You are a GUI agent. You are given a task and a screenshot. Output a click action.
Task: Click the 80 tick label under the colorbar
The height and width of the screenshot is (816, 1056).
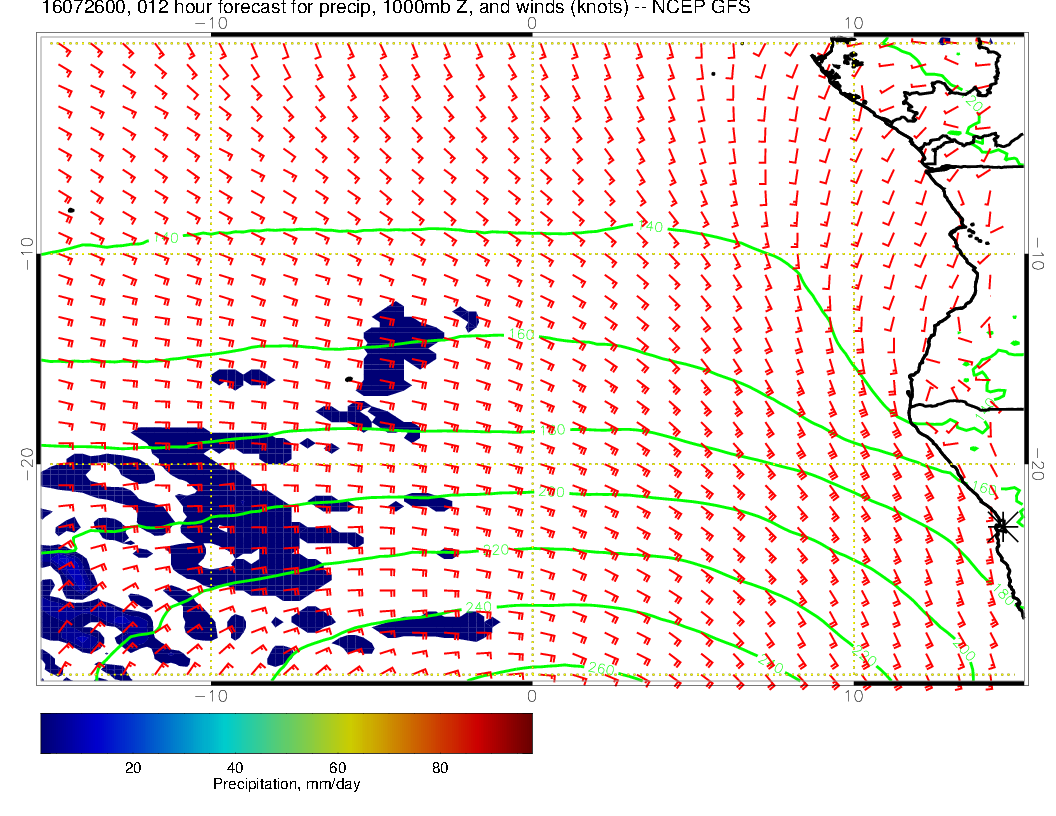point(439,767)
